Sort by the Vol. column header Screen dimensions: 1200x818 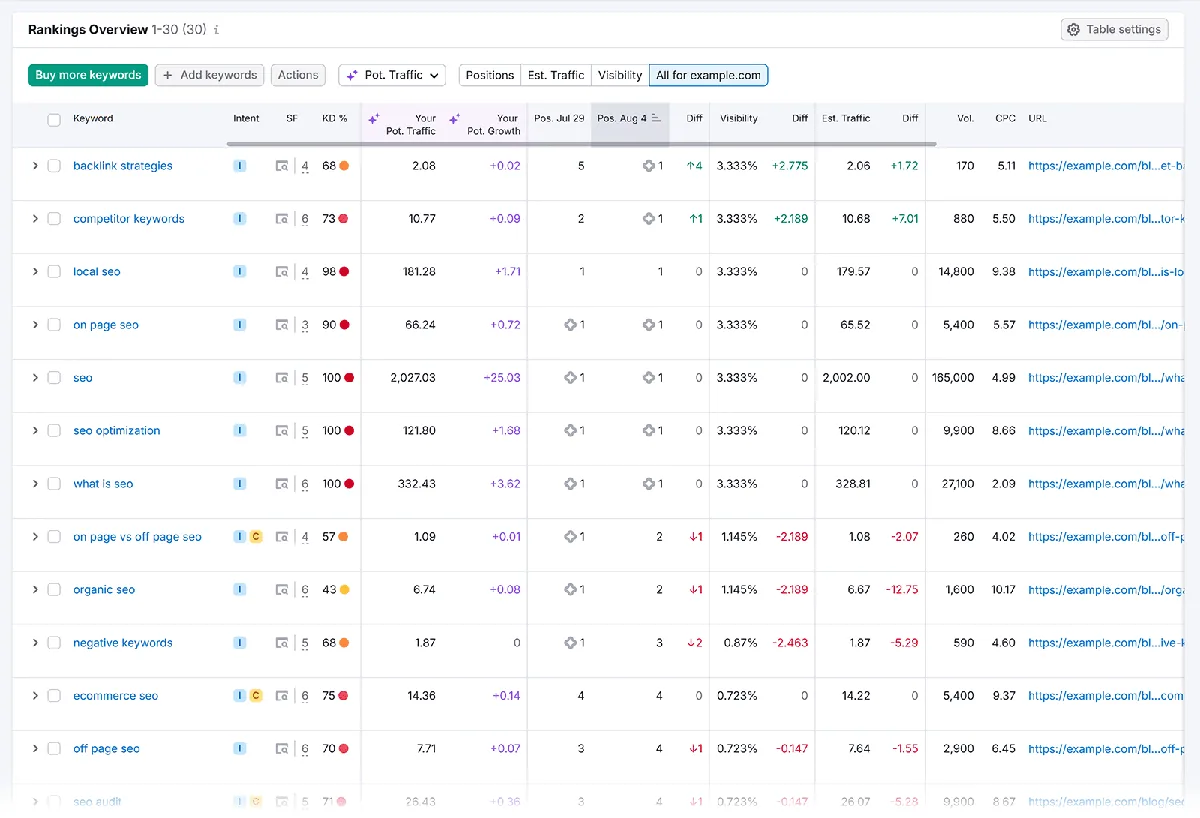pyautogui.click(x=965, y=119)
